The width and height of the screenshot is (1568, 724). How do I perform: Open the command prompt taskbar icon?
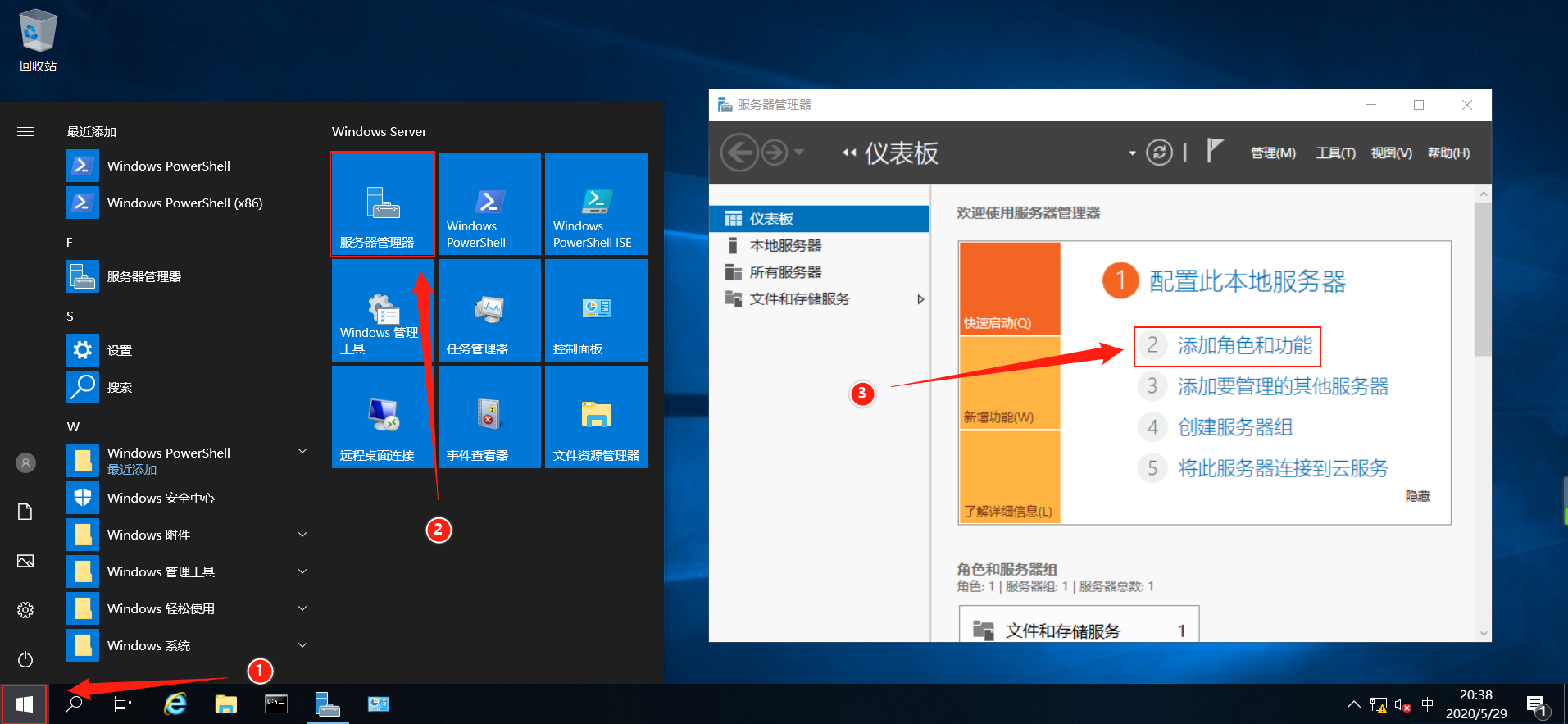tap(276, 704)
